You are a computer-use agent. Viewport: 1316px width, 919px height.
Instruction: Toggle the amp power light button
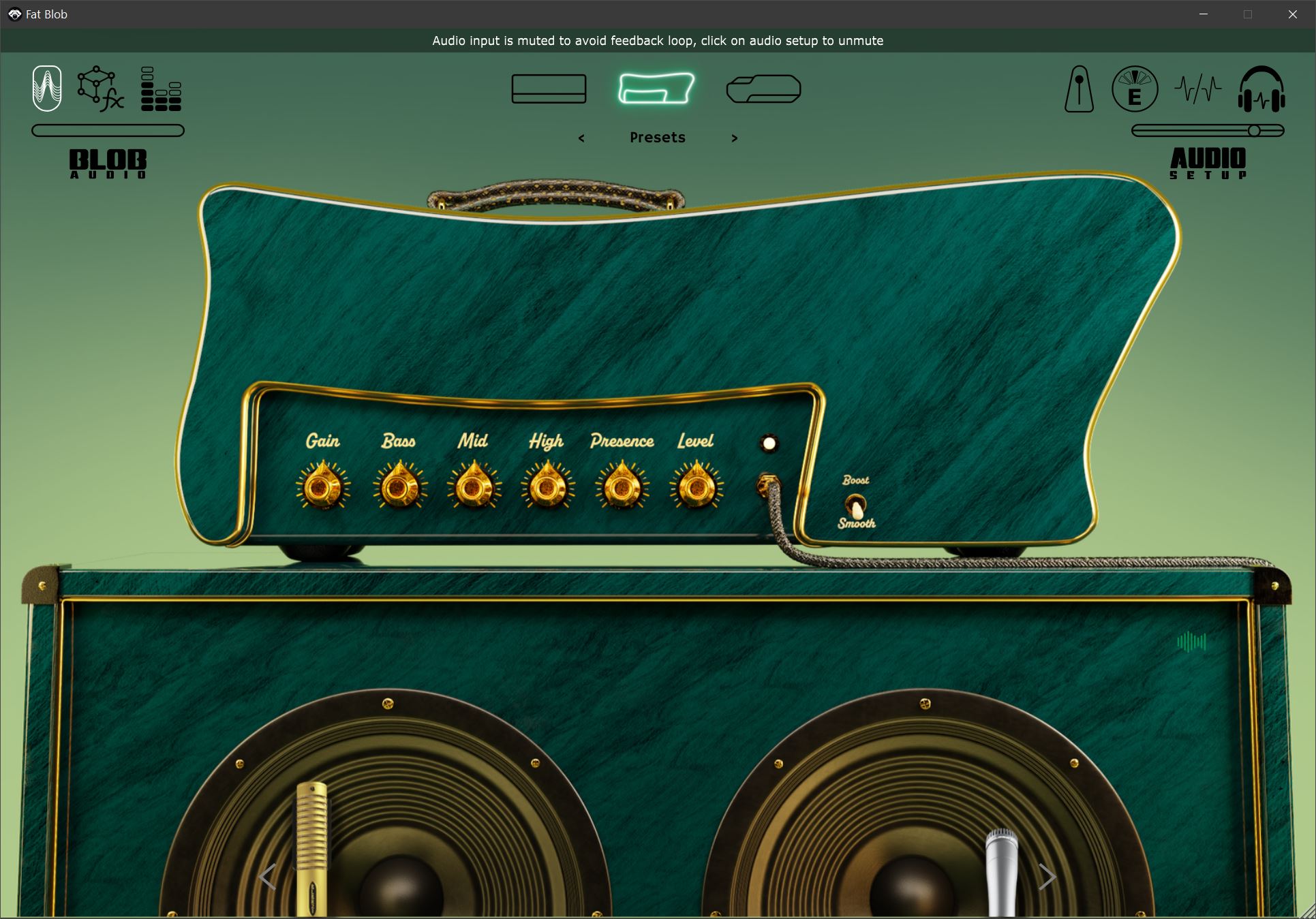pyautogui.click(x=769, y=444)
